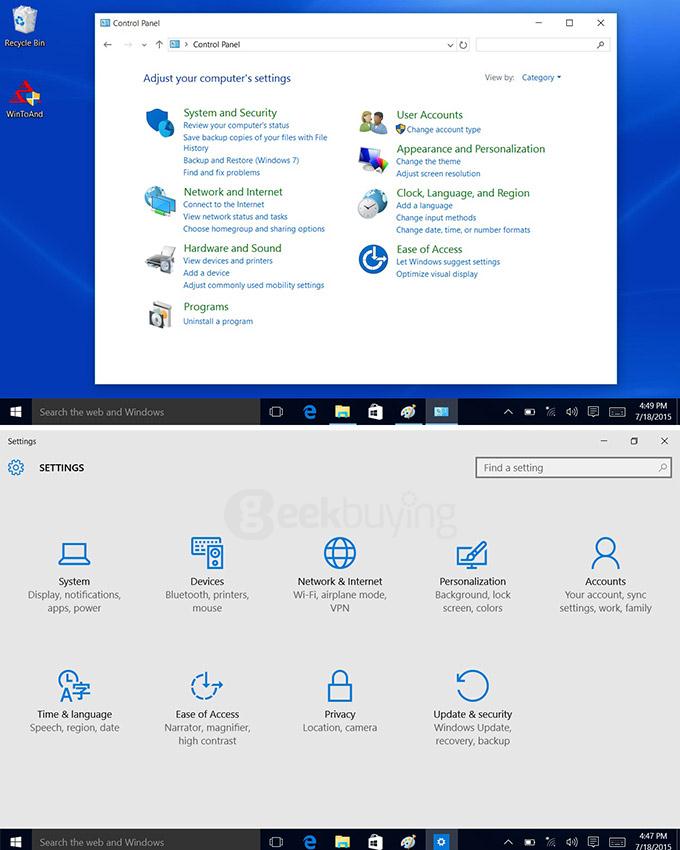Screen dimensions: 680x850
Task: Launch Edge browser from upper taskbar
Action: (310, 412)
